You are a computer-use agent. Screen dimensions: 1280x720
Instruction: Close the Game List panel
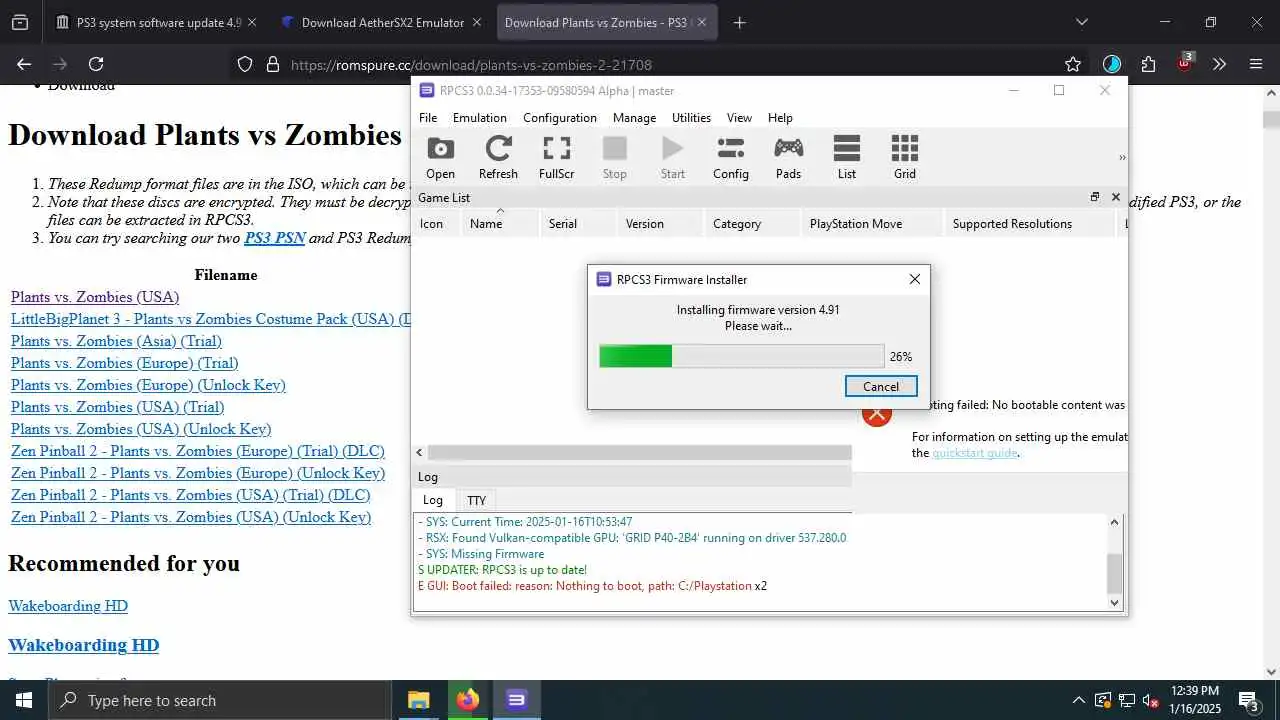pos(1116,197)
